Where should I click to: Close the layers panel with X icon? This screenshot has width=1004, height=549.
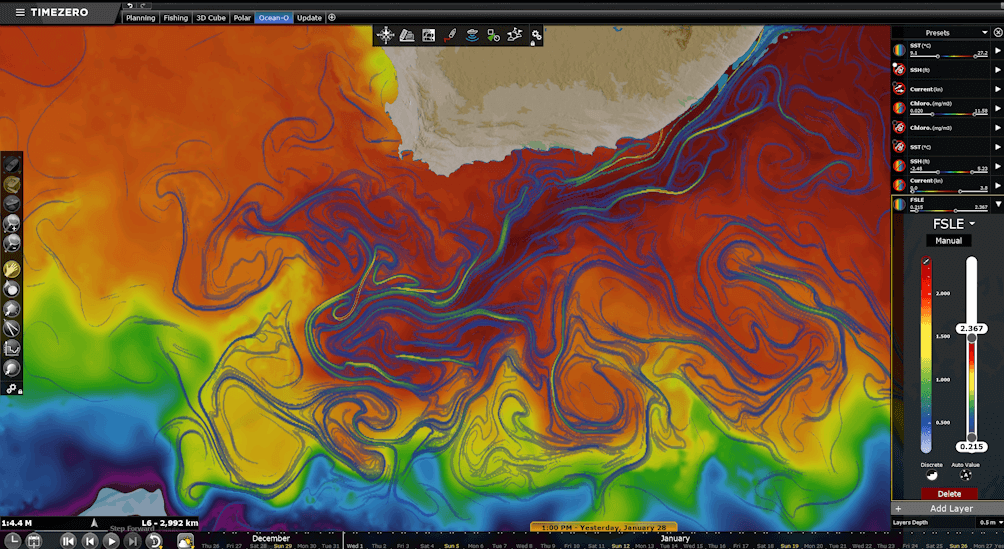(x=998, y=32)
